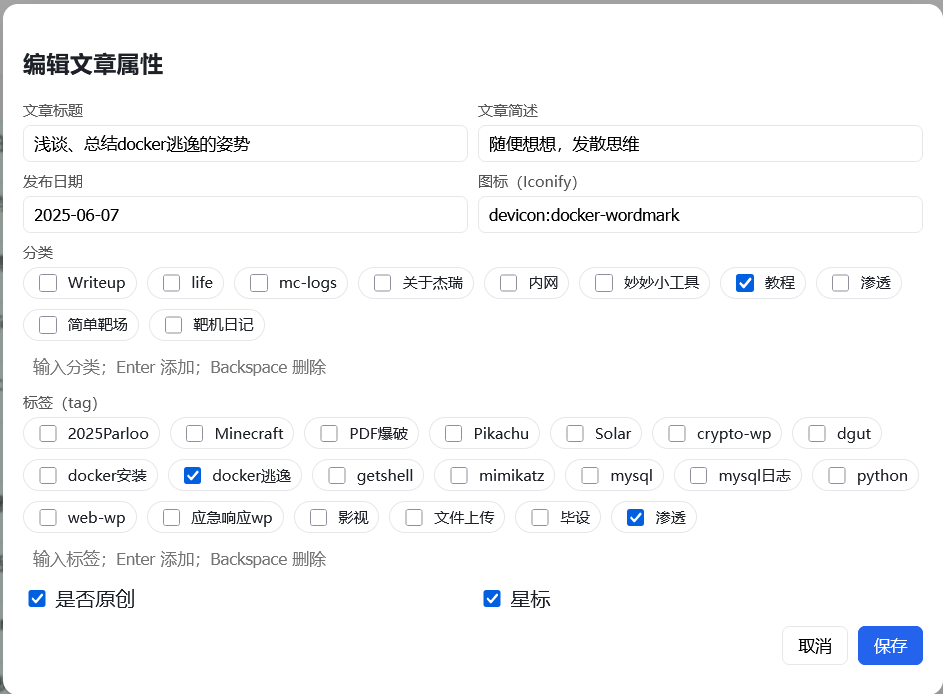Select the mc-logs category
Image resolution: width=943 pixels, height=694 pixels.
pos(259,283)
